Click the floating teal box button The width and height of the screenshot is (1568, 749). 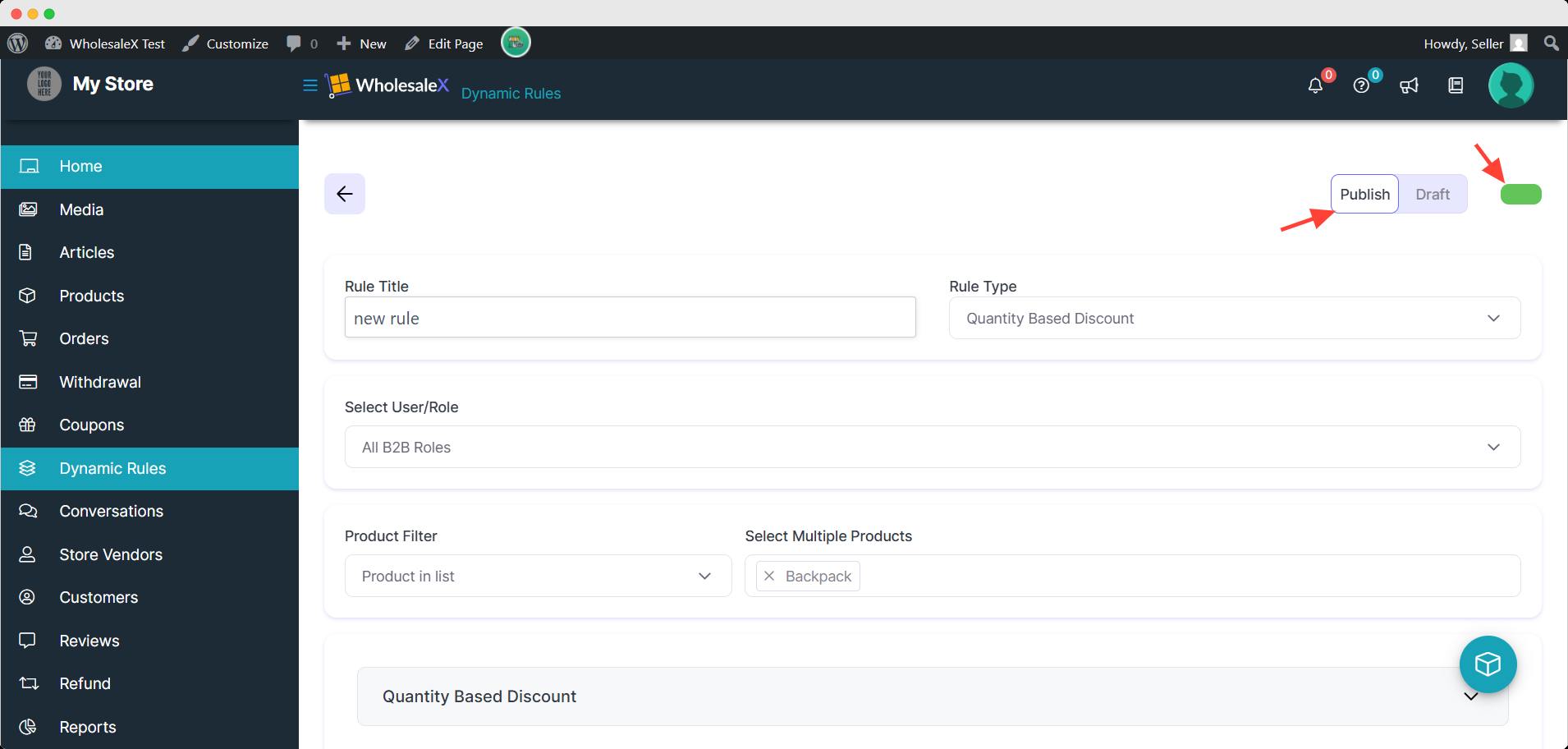1488,664
